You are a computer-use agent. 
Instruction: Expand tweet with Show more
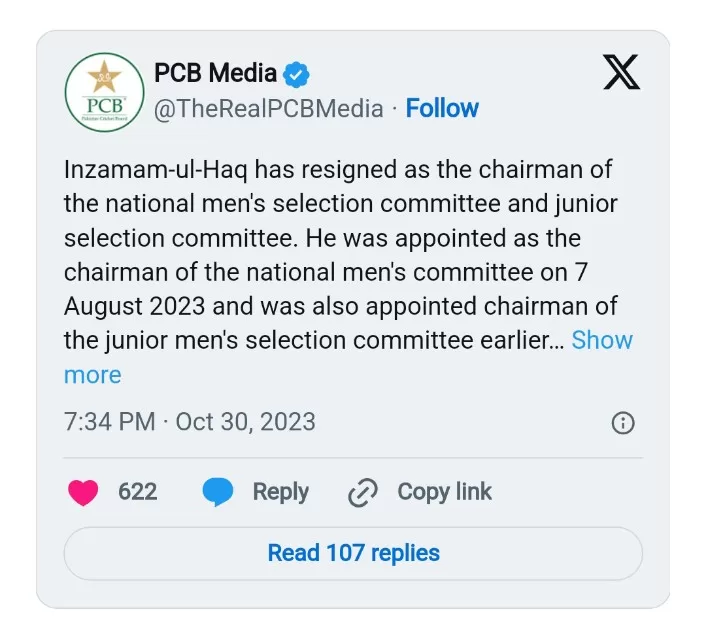pos(602,340)
